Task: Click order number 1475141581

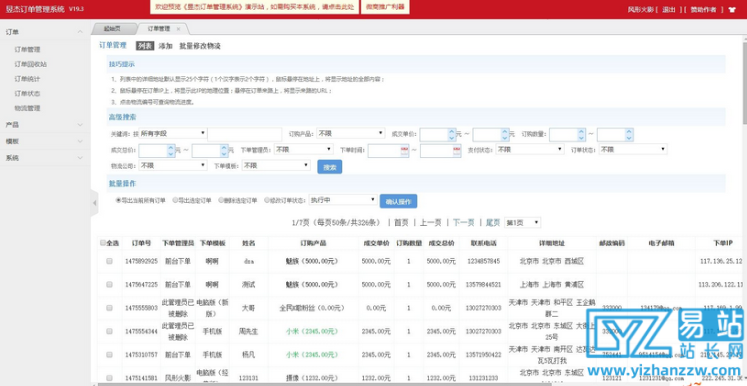Action: pyautogui.click(x=141, y=378)
